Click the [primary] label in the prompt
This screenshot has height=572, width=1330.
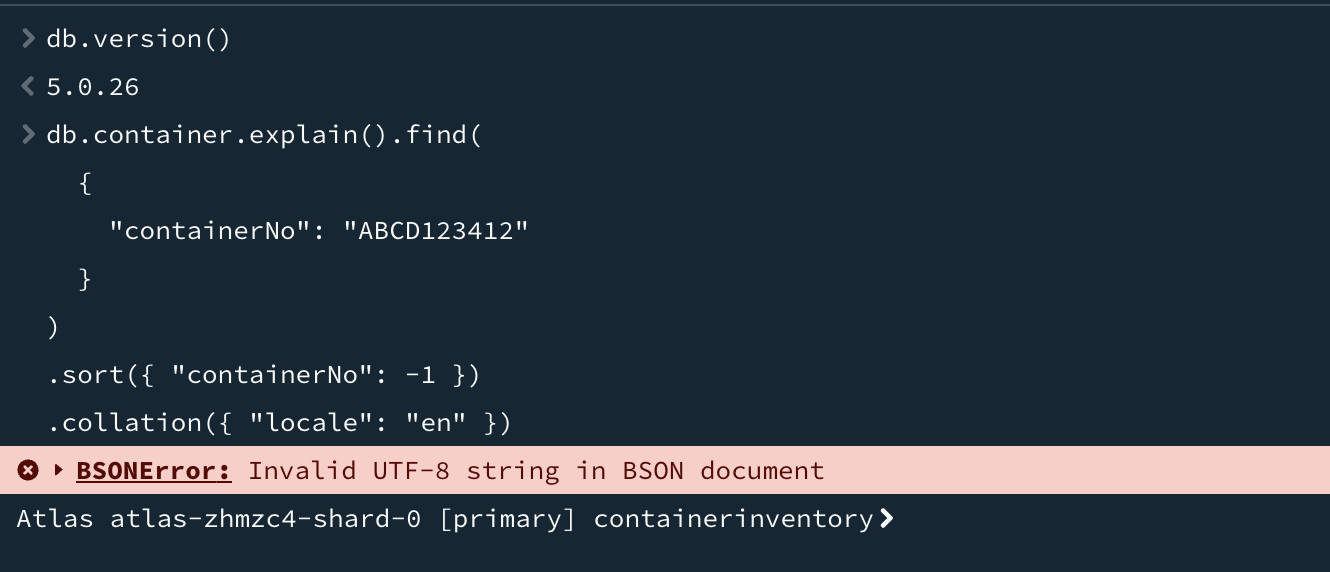507,519
